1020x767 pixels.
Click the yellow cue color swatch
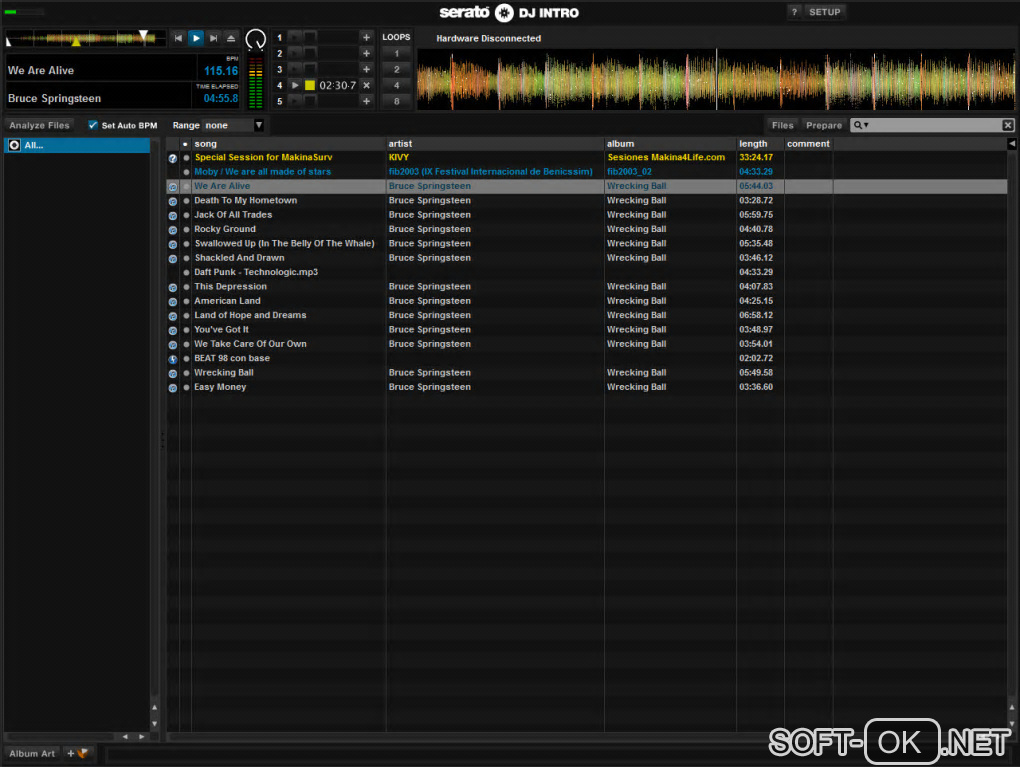310,85
